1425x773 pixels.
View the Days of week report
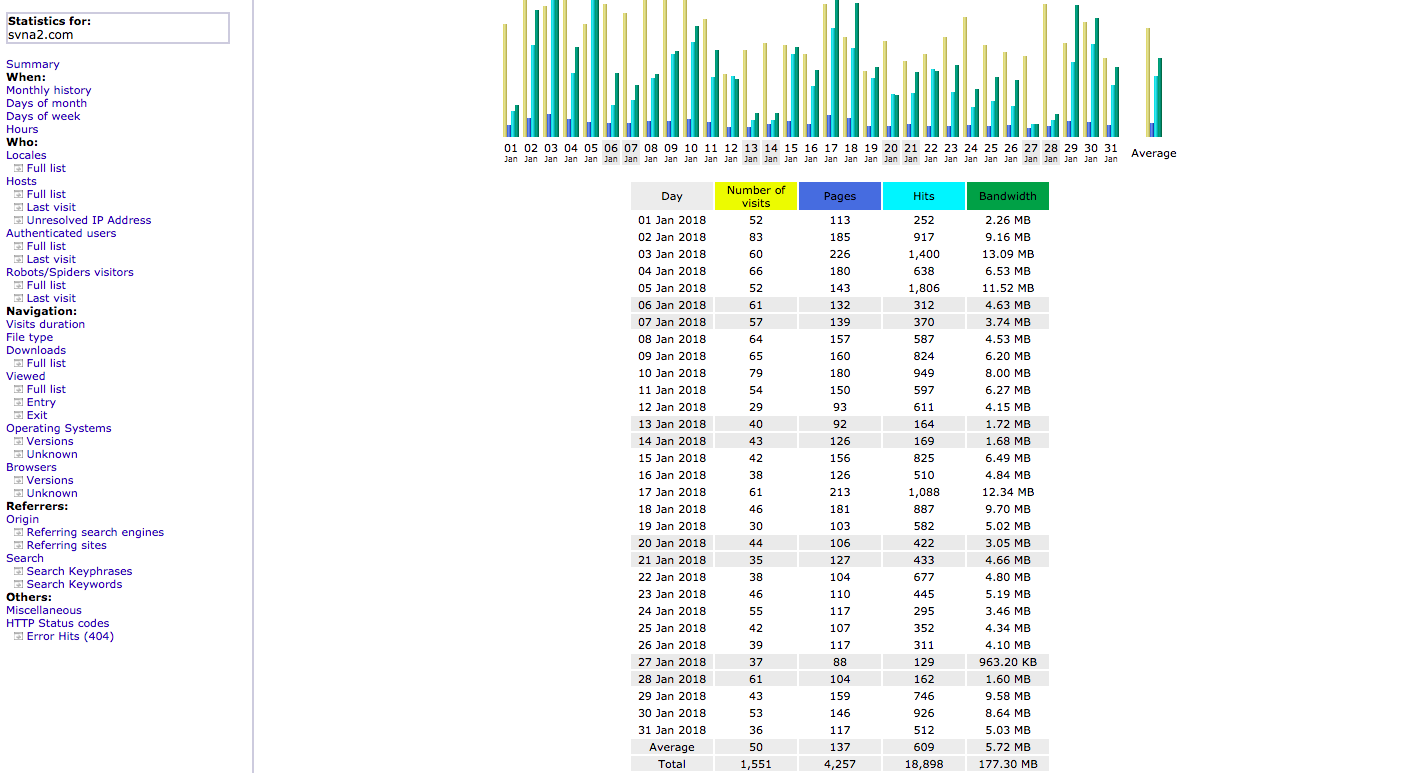click(x=44, y=116)
